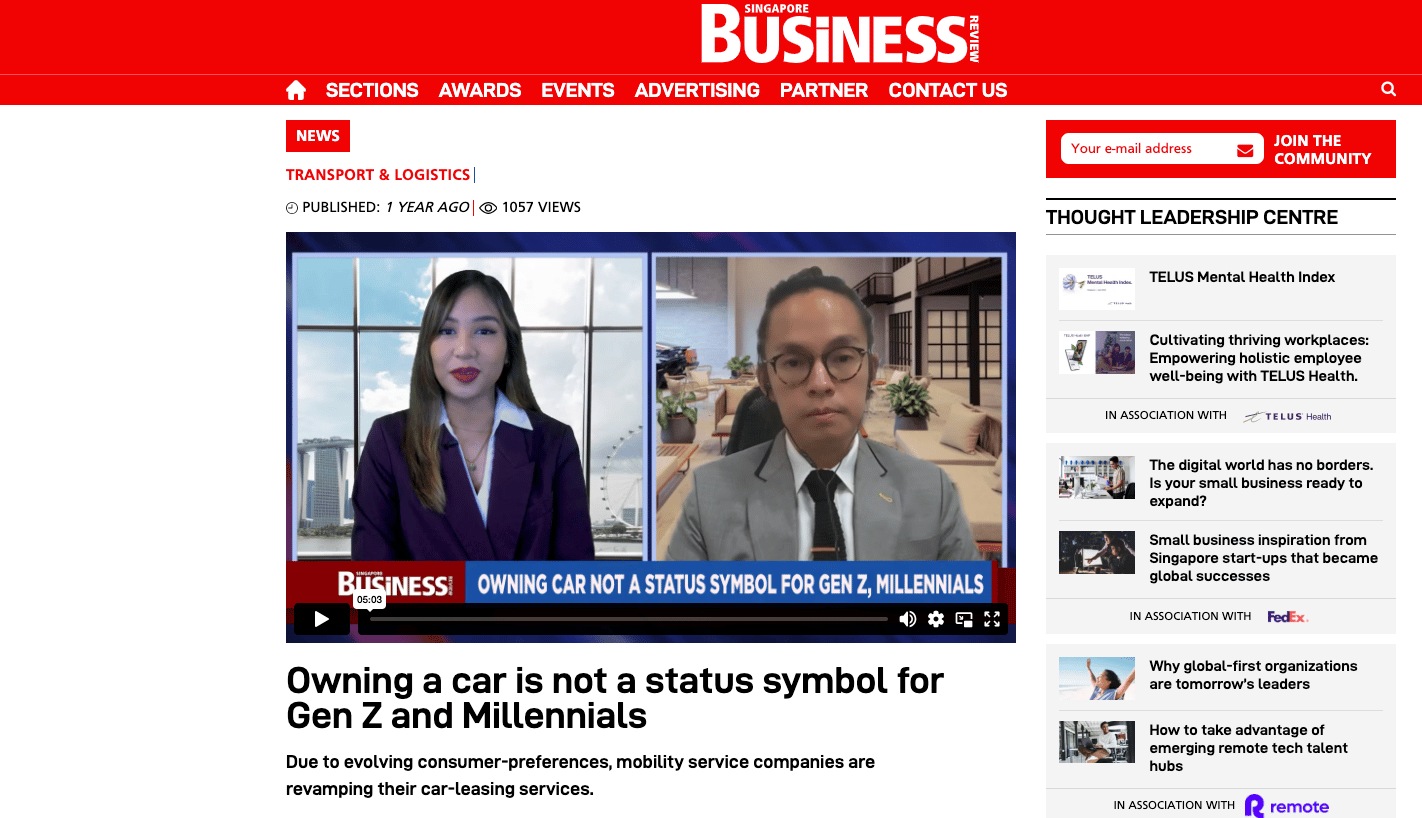Click the article headline about Gen Z
This screenshot has height=818, width=1422.
615,698
